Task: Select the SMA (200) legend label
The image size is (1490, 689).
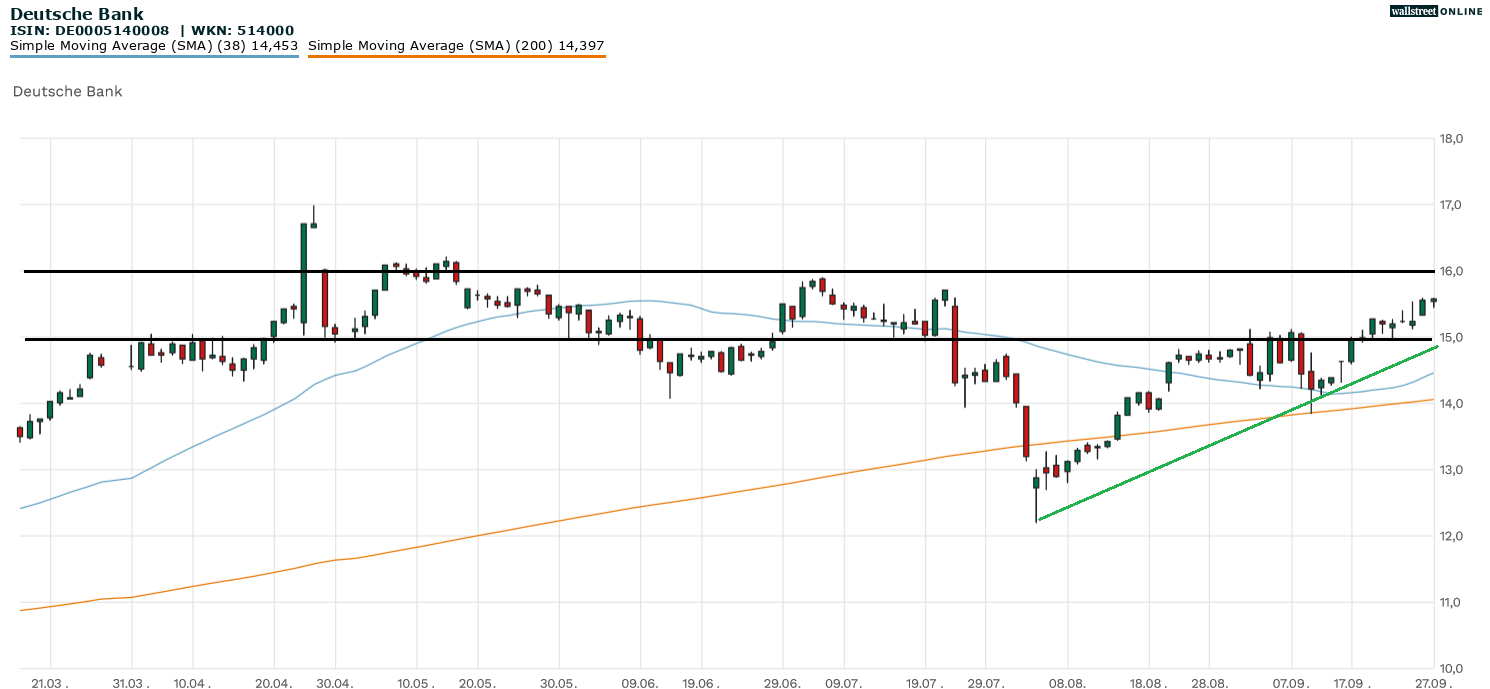Action: 456,46
